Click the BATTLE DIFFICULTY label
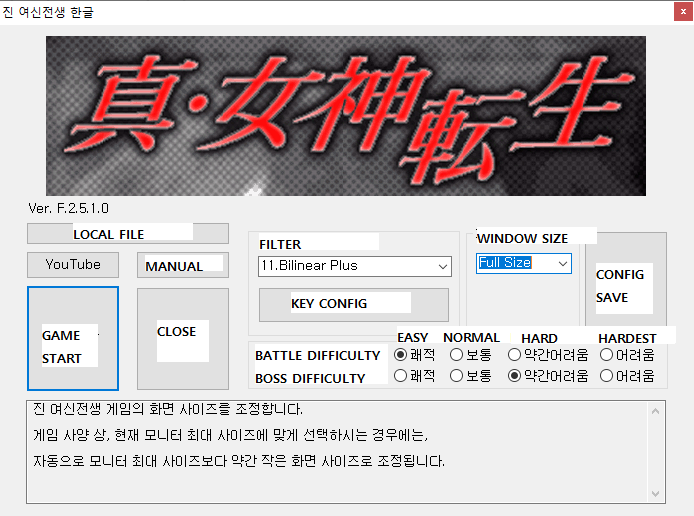Image resolution: width=694 pixels, height=516 pixels. (x=317, y=355)
